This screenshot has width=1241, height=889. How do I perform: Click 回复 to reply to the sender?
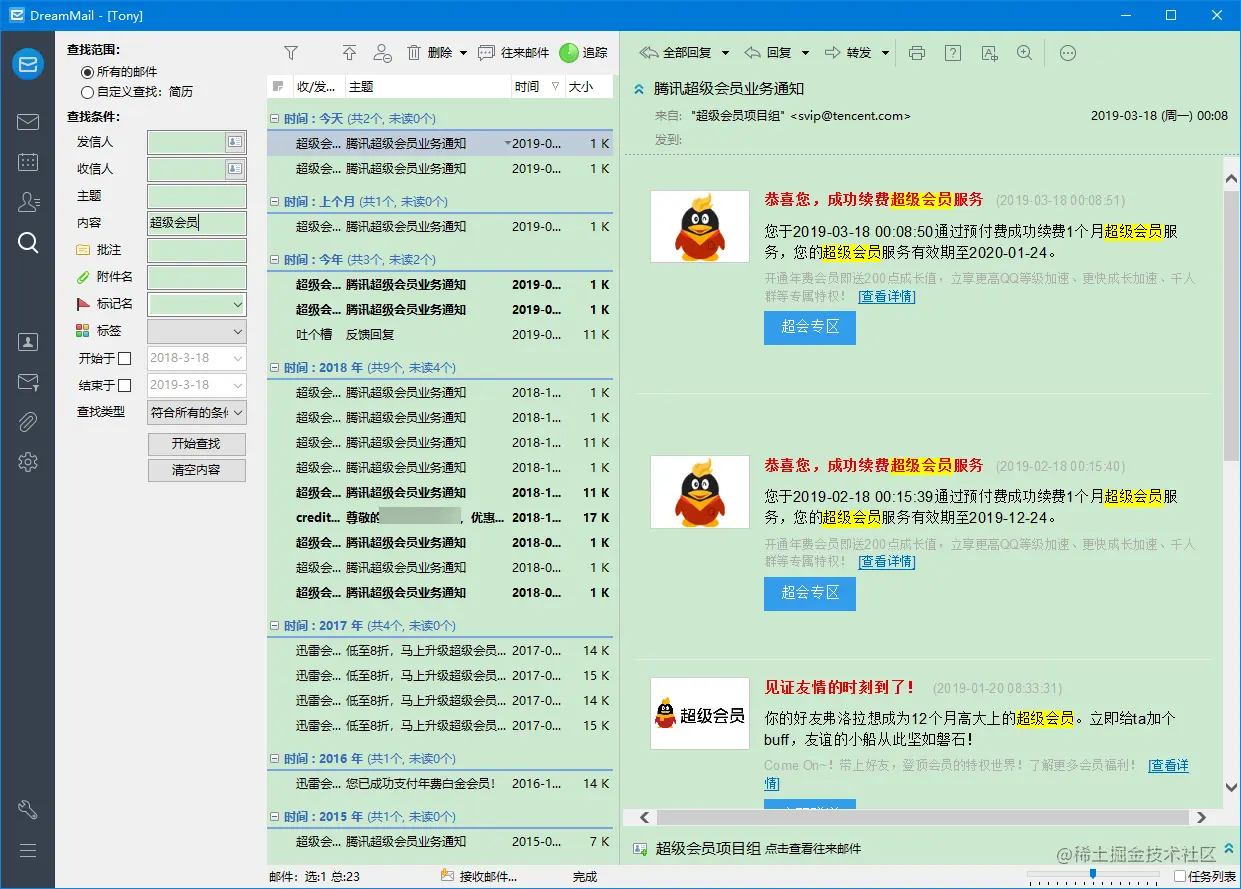[767, 53]
